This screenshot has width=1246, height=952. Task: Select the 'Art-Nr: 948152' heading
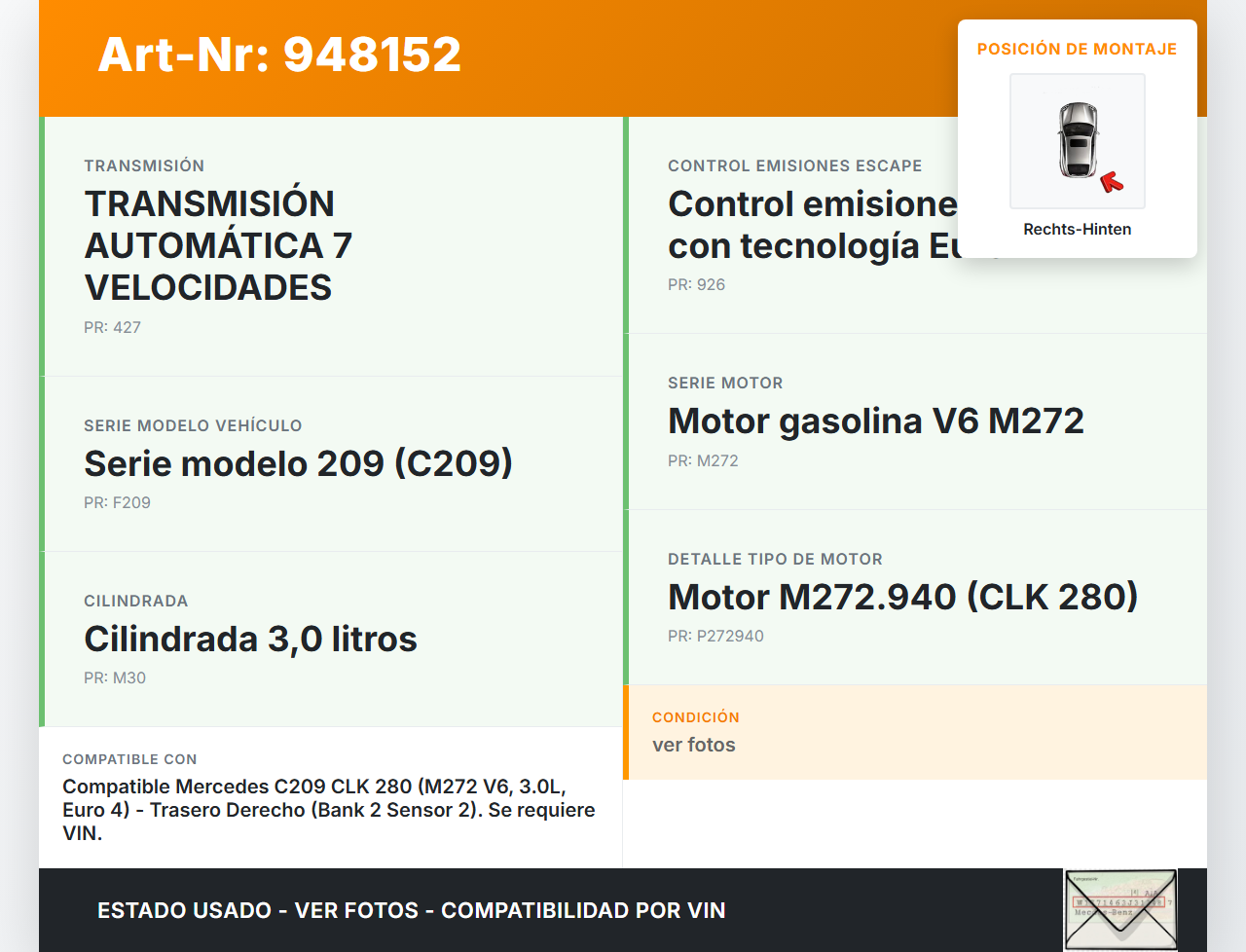pos(279,55)
